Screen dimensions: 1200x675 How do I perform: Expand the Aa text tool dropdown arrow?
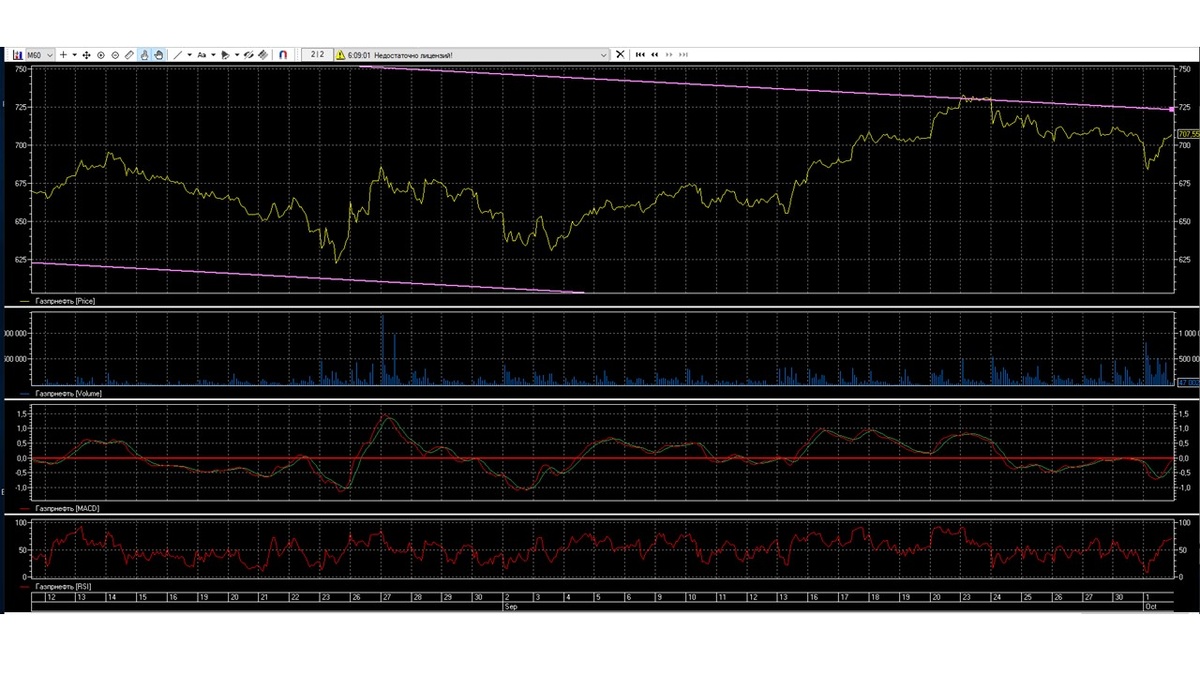click(213, 55)
